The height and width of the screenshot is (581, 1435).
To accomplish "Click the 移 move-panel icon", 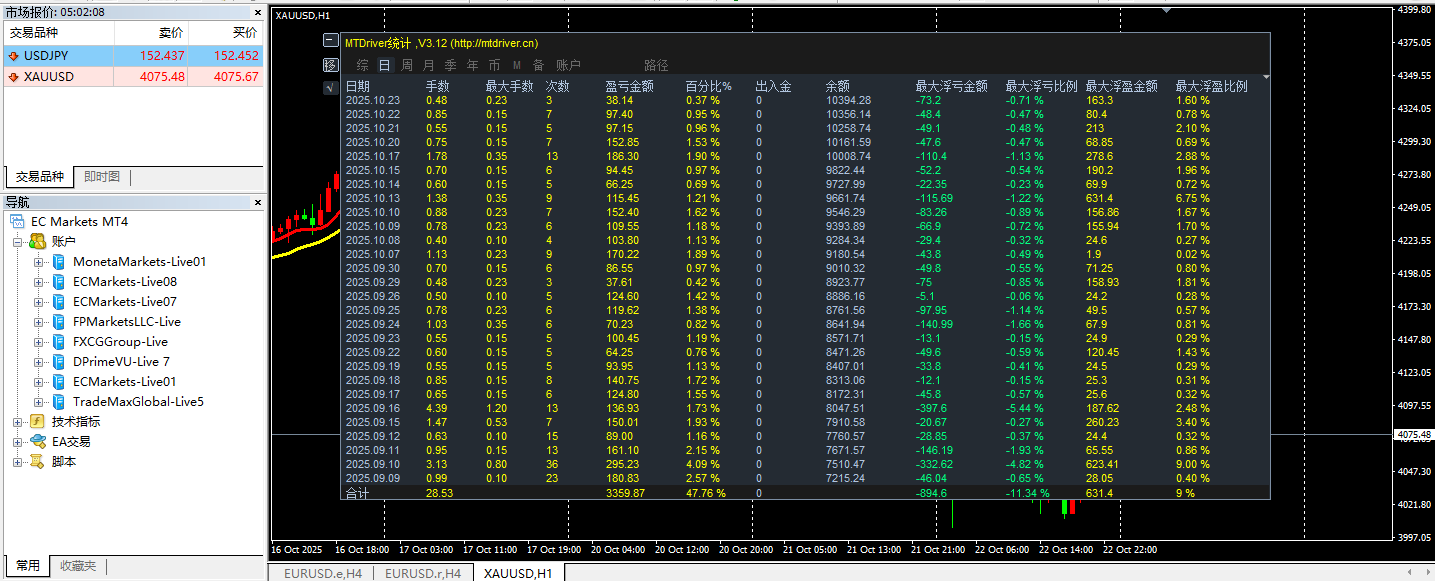I will [x=331, y=65].
